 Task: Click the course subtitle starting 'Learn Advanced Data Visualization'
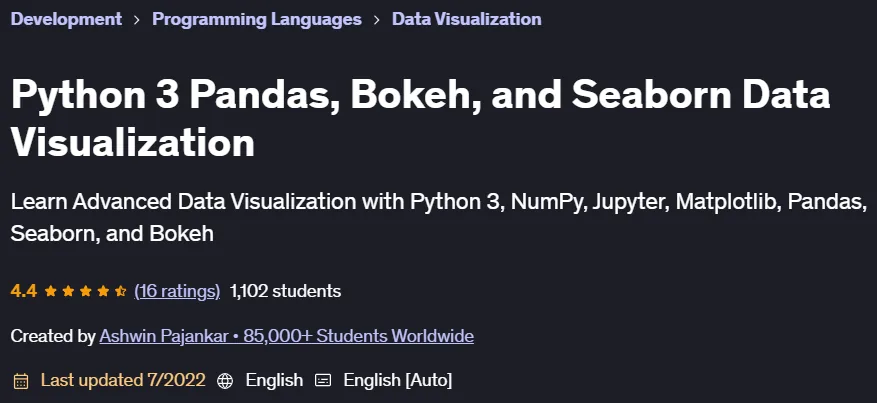pos(438,217)
